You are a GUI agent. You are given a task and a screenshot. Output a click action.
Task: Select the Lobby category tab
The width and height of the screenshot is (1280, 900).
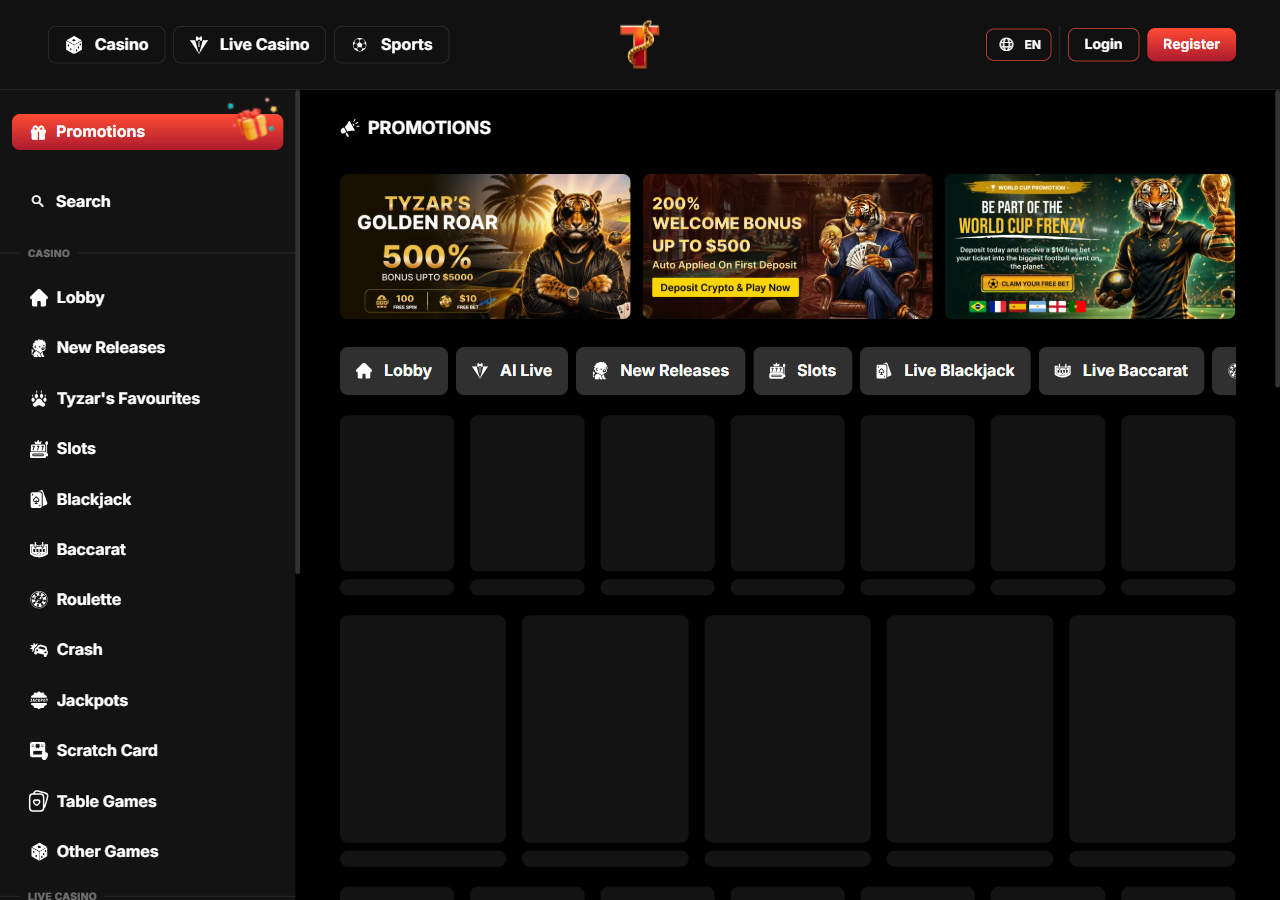click(x=394, y=371)
